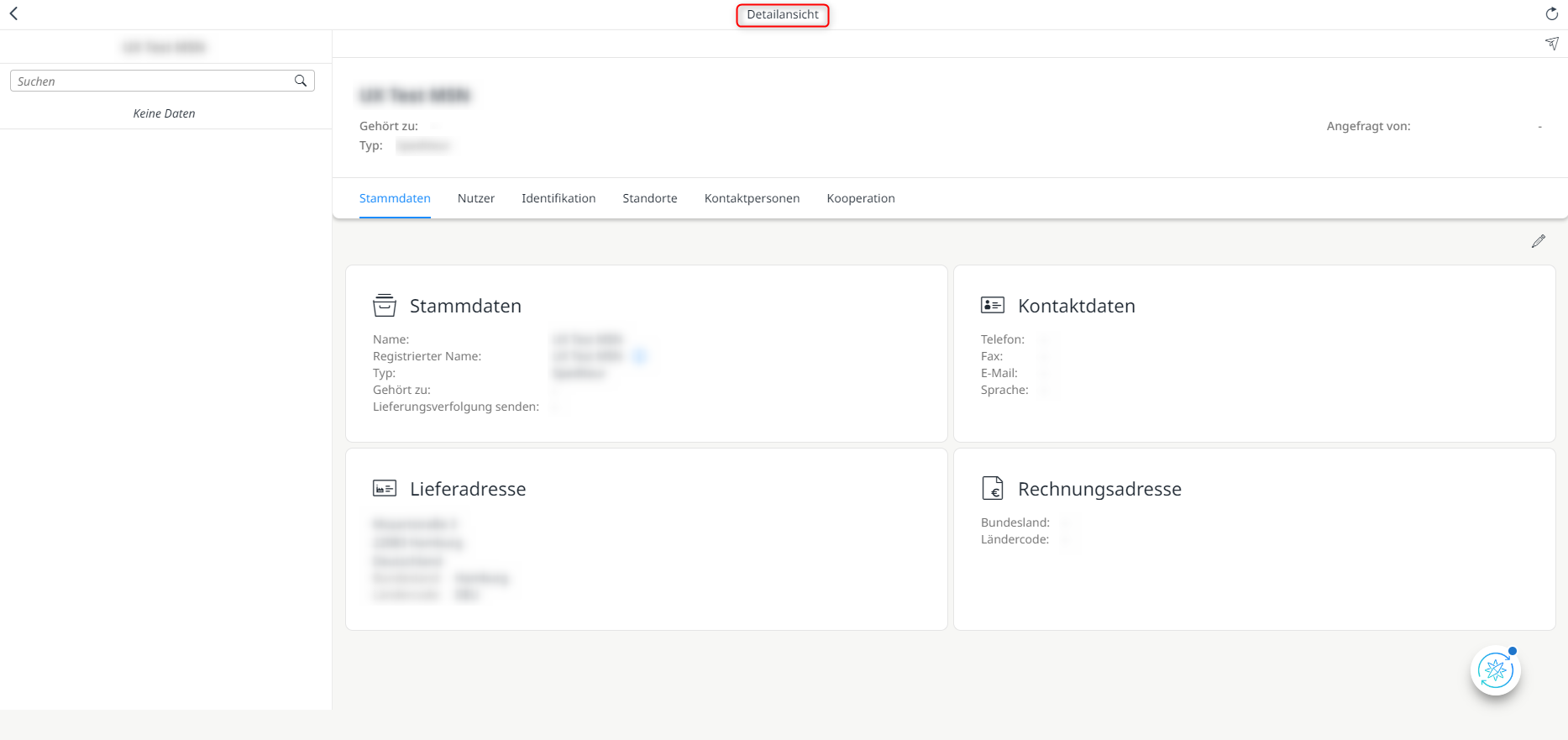Click the Stammdaten archive box icon
The height and width of the screenshot is (740, 1568).
385,305
